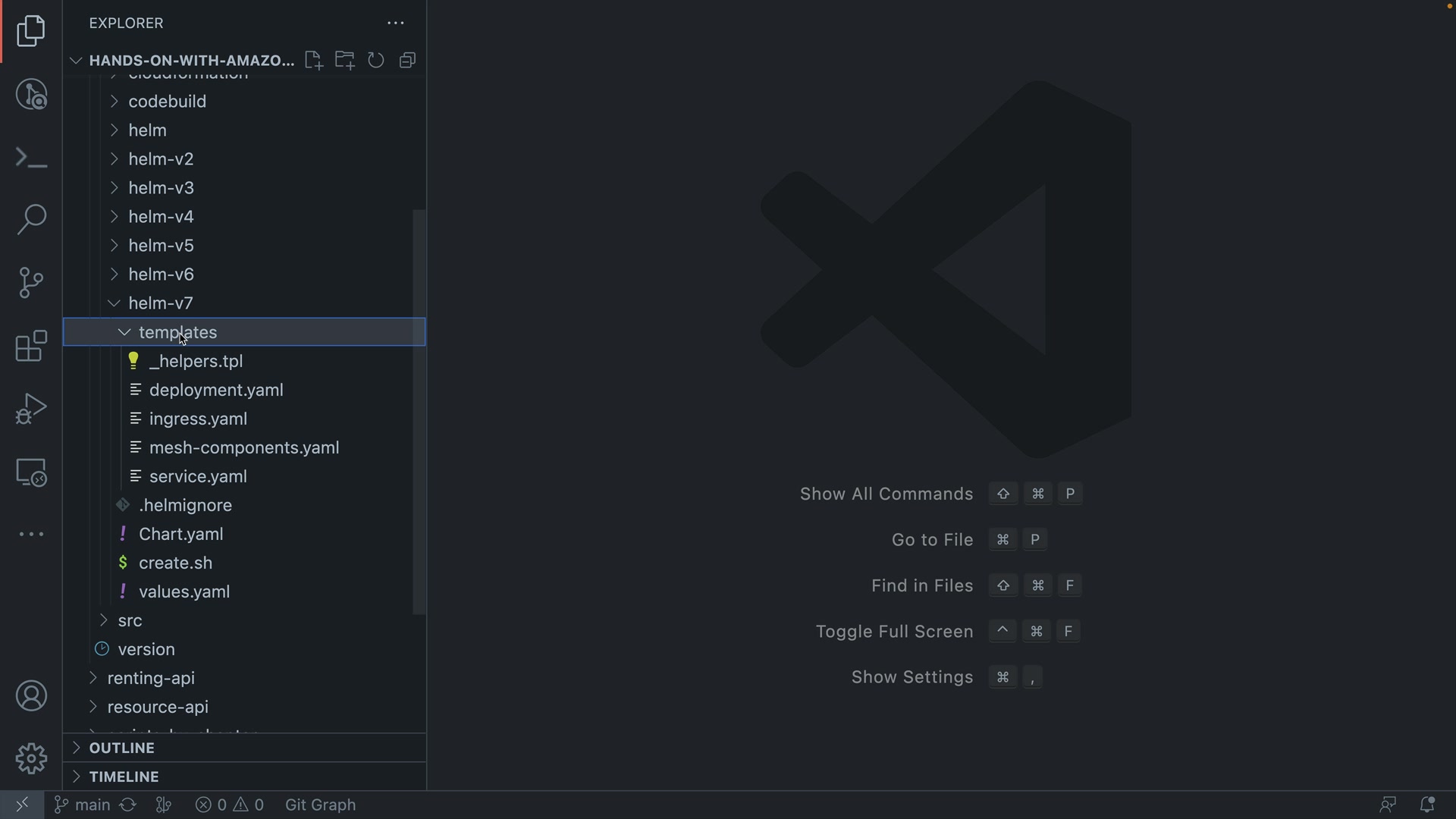Open Explorer views and more actions menu
This screenshot has width=1456, height=819.
coord(396,24)
